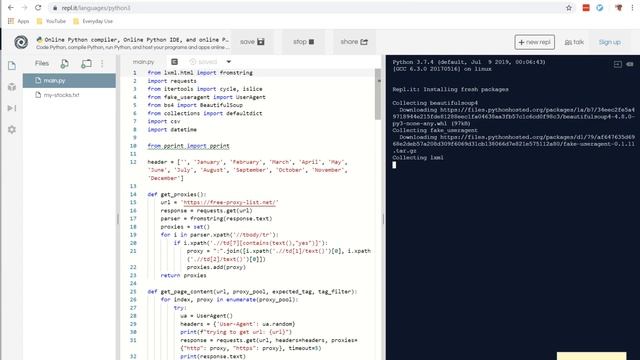Go forward in the browser
The width and height of the screenshot is (640, 360).
24,7
